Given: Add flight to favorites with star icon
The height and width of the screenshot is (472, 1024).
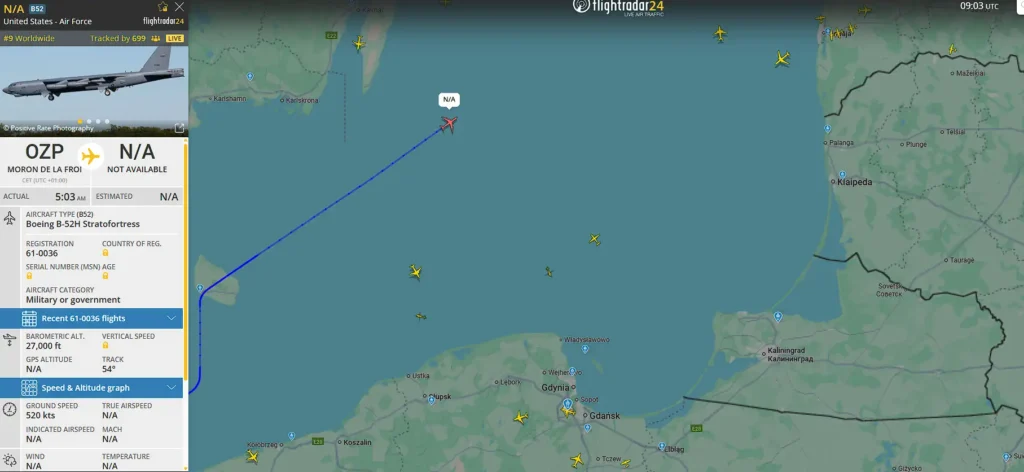Looking at the screenshot, I should coord(163,7).
